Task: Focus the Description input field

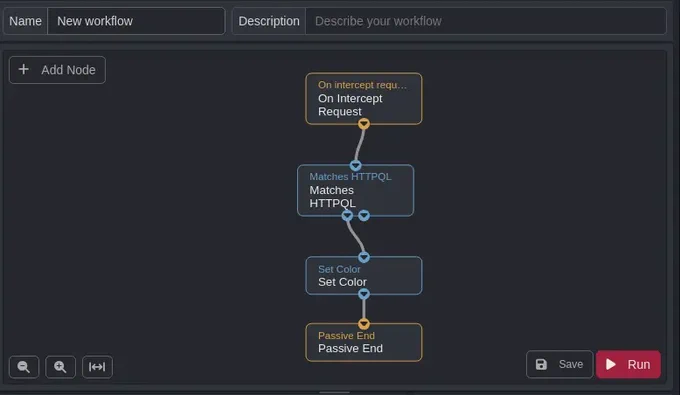Action: (486, 21)
